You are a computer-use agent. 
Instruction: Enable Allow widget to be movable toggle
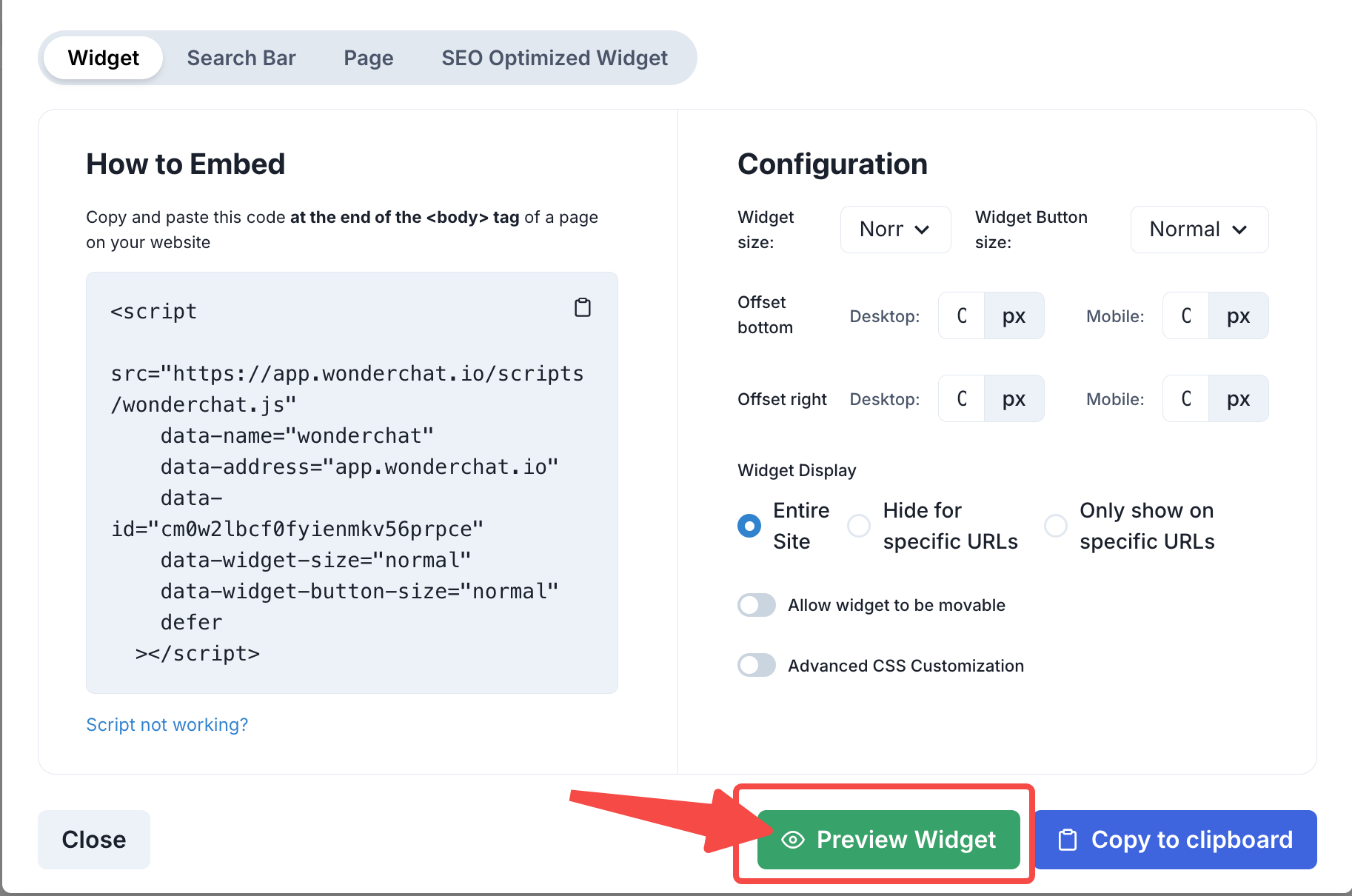757,605
